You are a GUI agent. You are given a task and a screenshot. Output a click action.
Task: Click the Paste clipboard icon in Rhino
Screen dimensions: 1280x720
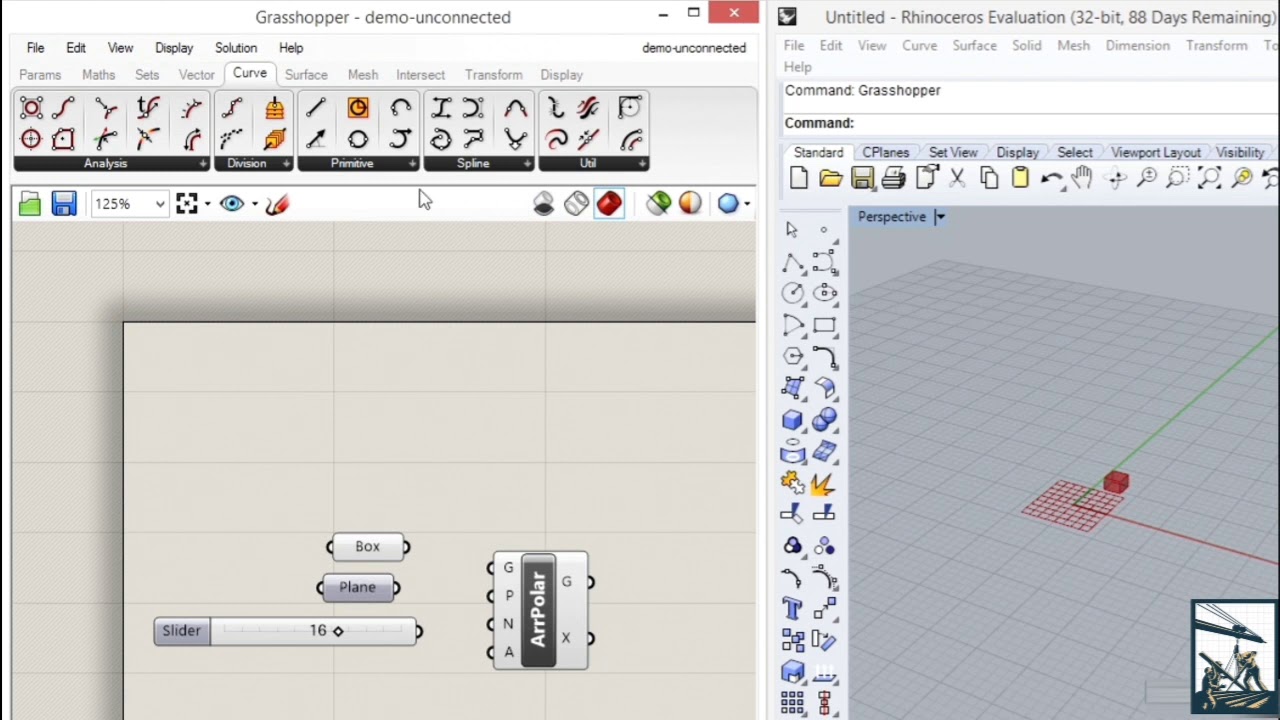coord(1020,178)
